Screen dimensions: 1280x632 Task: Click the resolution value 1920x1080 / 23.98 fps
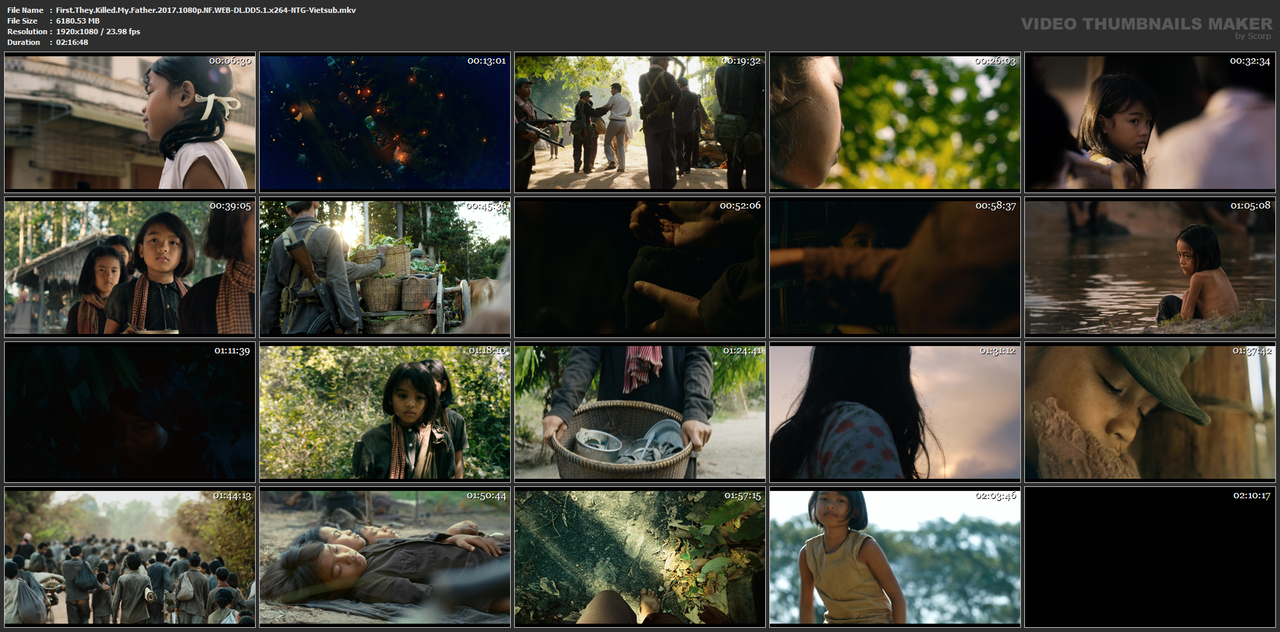(98, 32)
